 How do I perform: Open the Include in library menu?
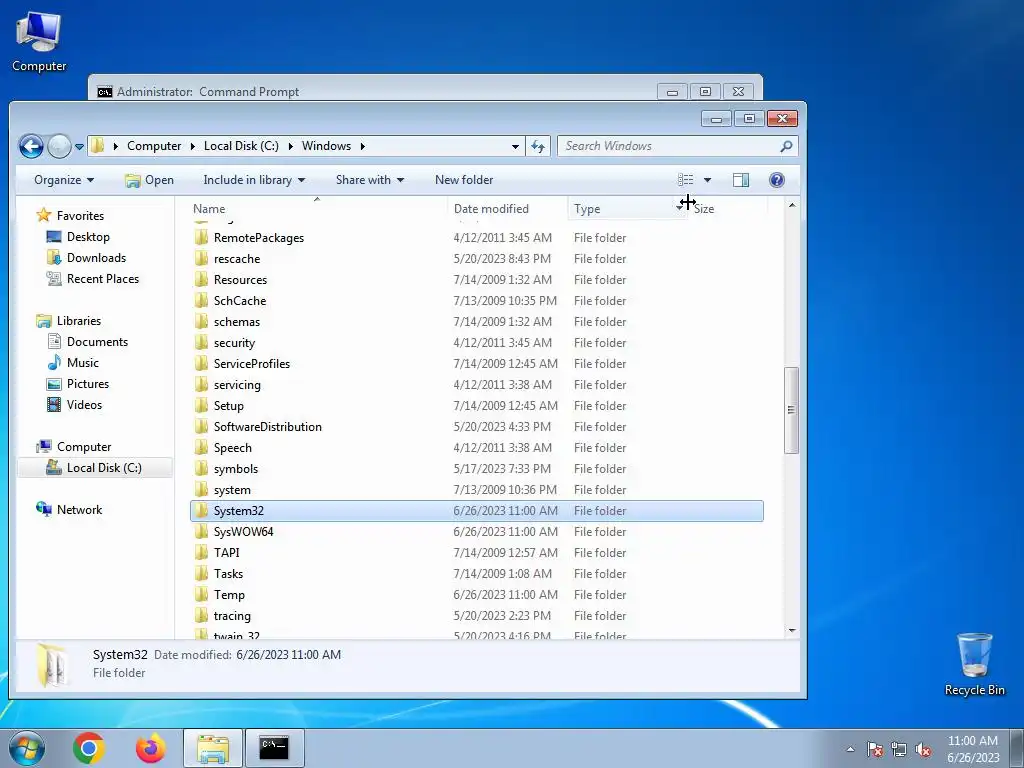pyautogui.click(x=254, y=180)
